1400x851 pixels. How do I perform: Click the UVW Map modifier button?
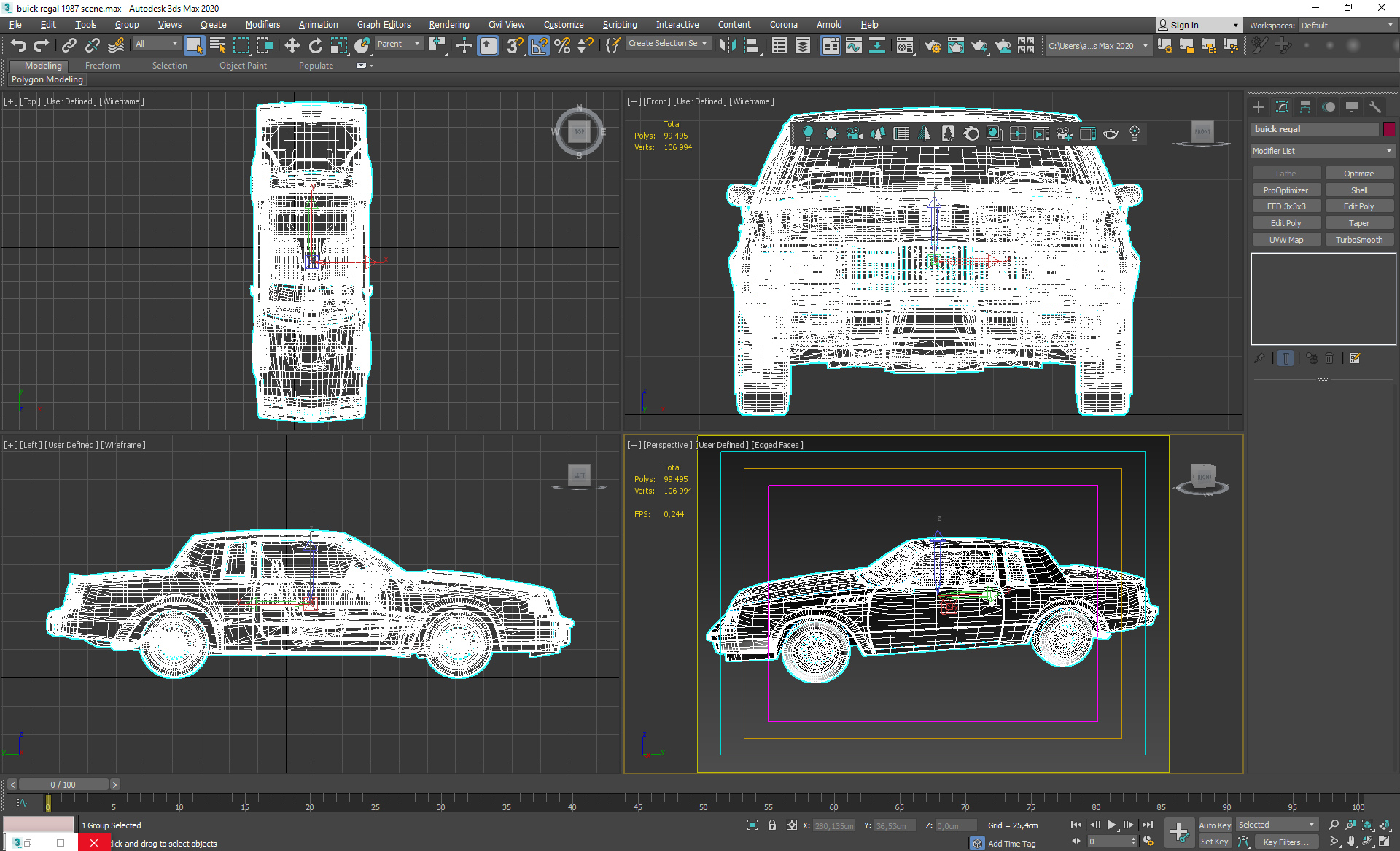pos(1286,240)
